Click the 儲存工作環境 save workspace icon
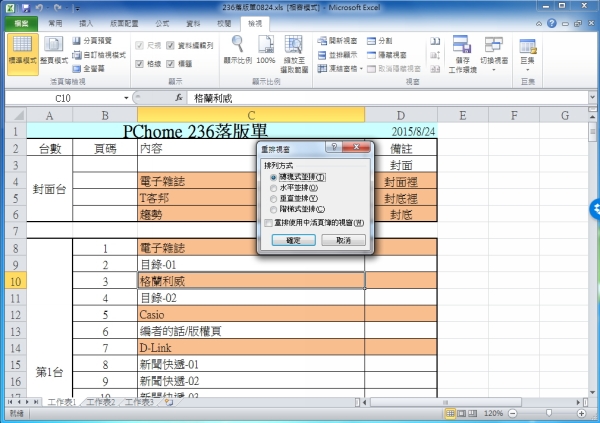Viewport: 600px width, 423px height. point(461,50)
